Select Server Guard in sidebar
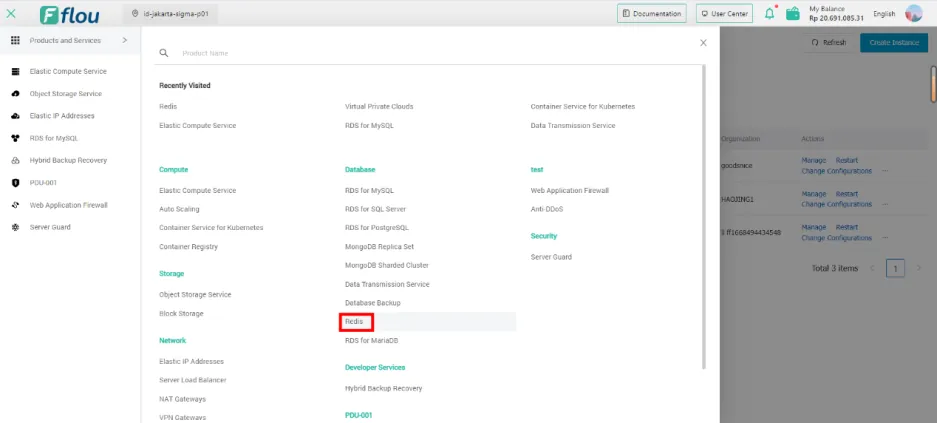This screenshot has width=937, height=423. [x=50, y=227]
